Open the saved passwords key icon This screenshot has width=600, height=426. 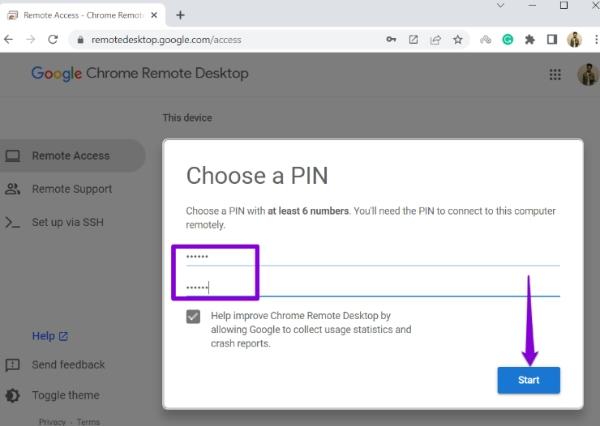(x=391, y=39)
